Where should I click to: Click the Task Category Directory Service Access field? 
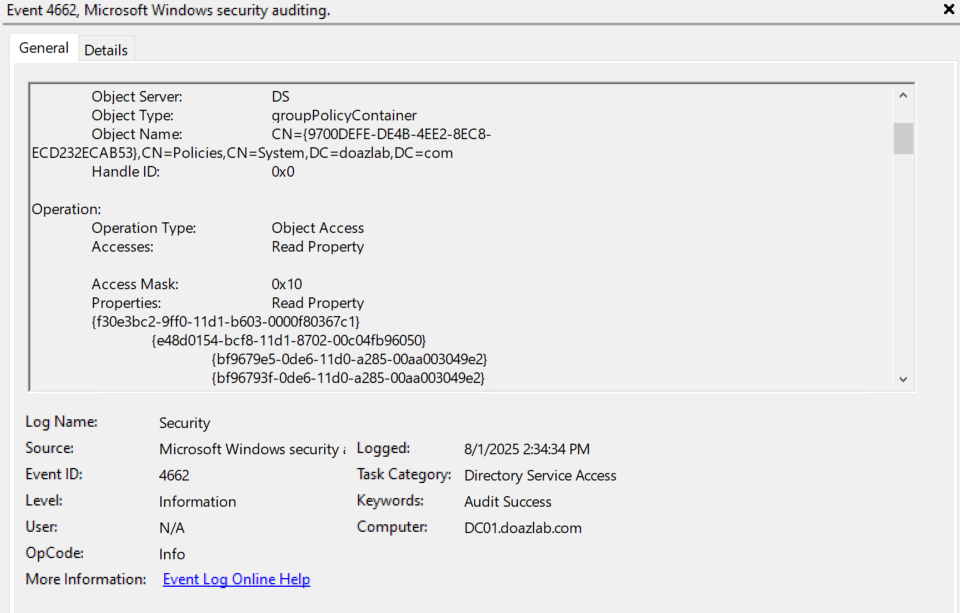540,475
